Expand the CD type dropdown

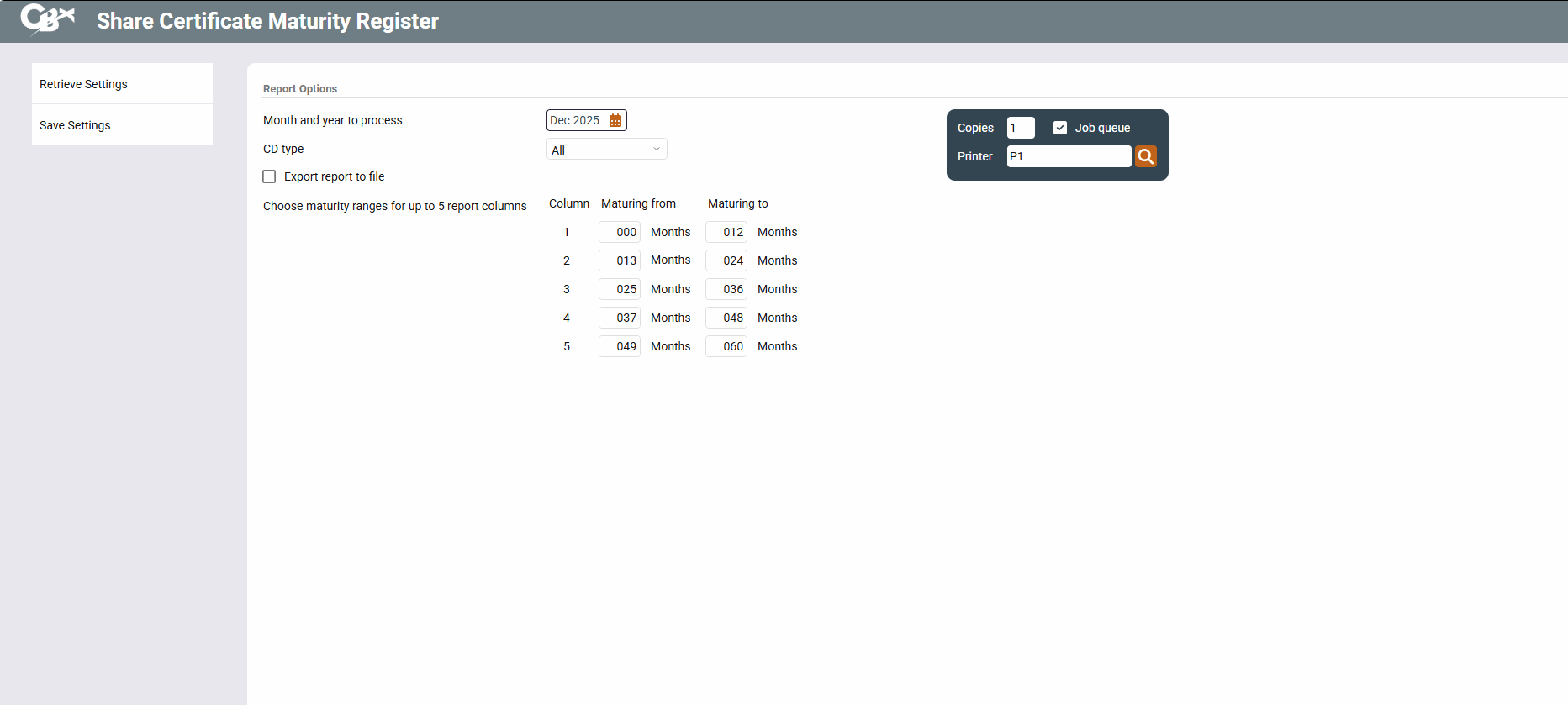(x=606, y=150)
